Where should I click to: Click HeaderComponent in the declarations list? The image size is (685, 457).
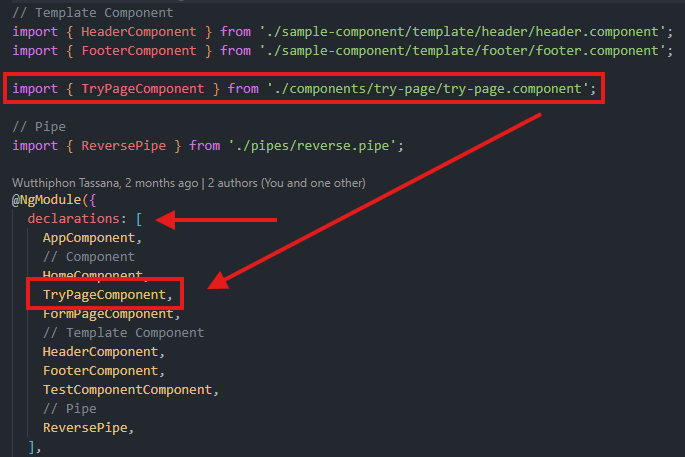pos(100,352)
